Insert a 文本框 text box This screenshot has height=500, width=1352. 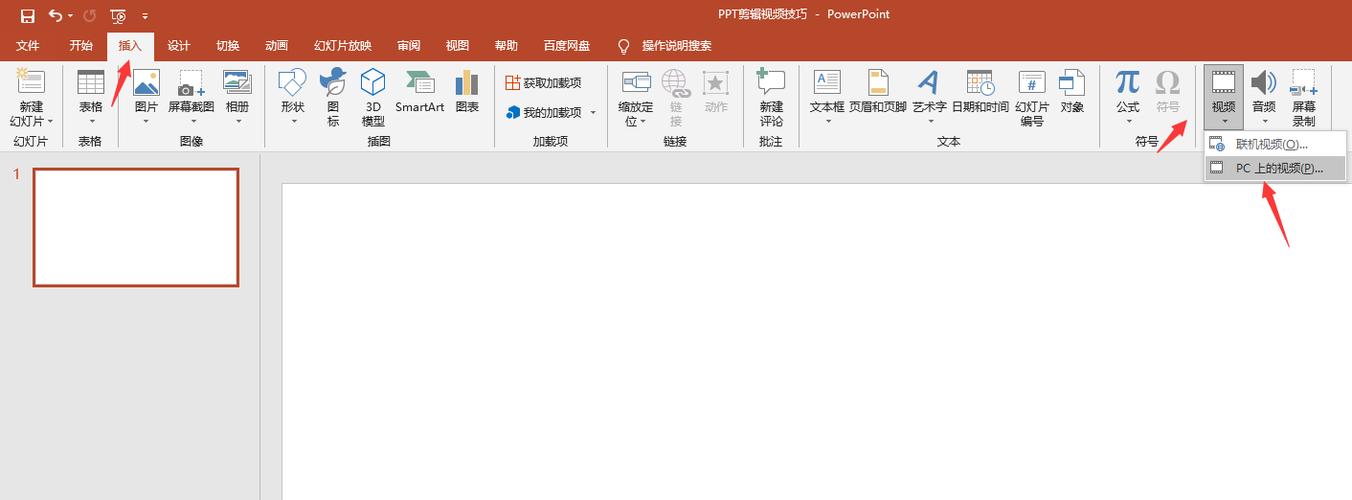pos(827,97)
